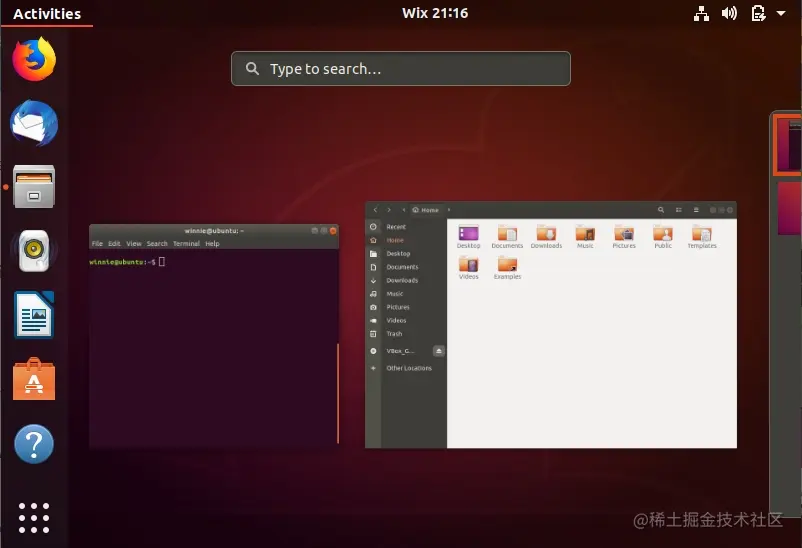Launch Rhythmbox music player from the dock
Viewport: 802px width, 548px height.
[34, 251]
